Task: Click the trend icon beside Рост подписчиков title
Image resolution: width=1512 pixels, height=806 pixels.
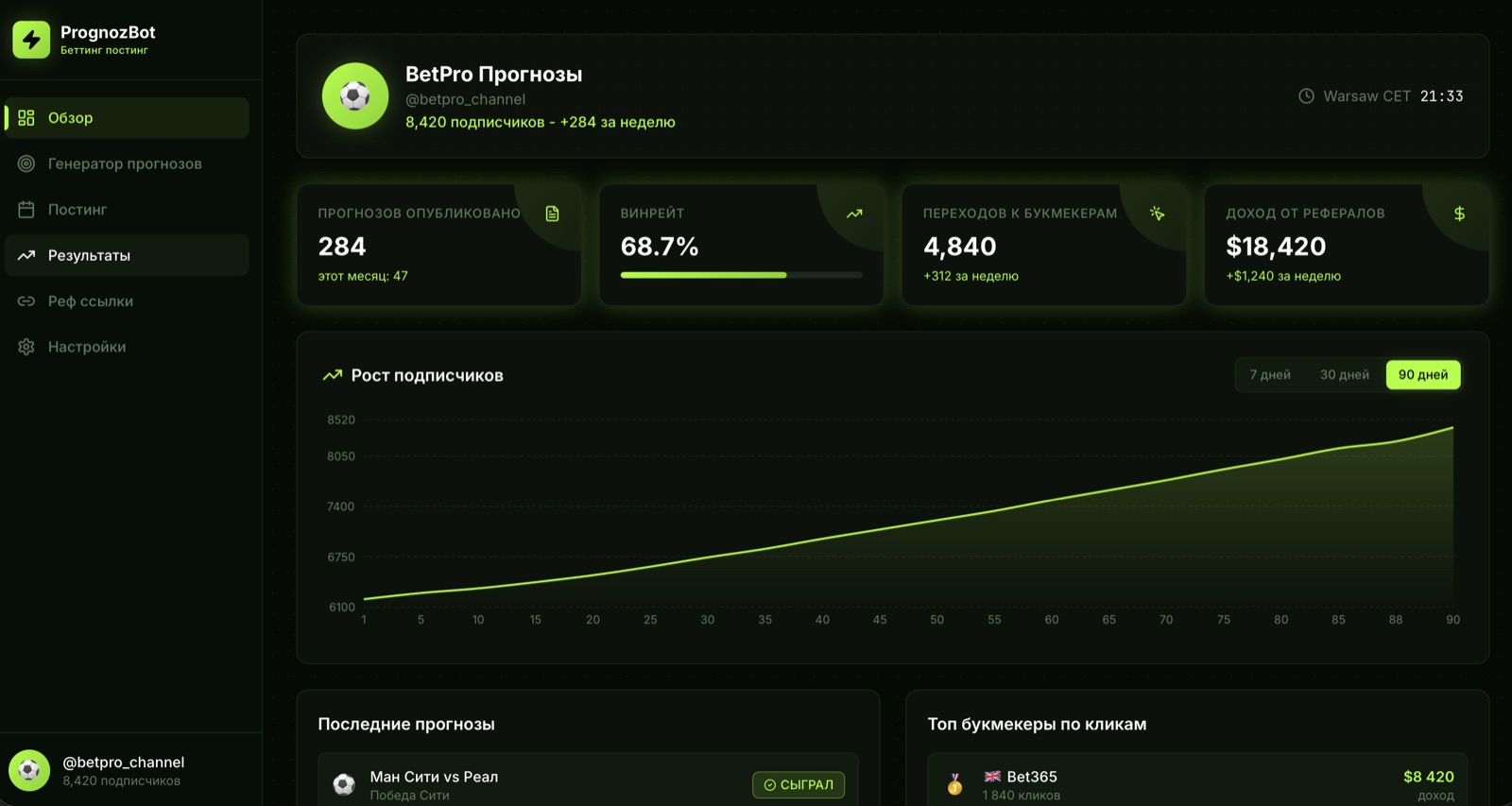Action: (x=333, y=375)
